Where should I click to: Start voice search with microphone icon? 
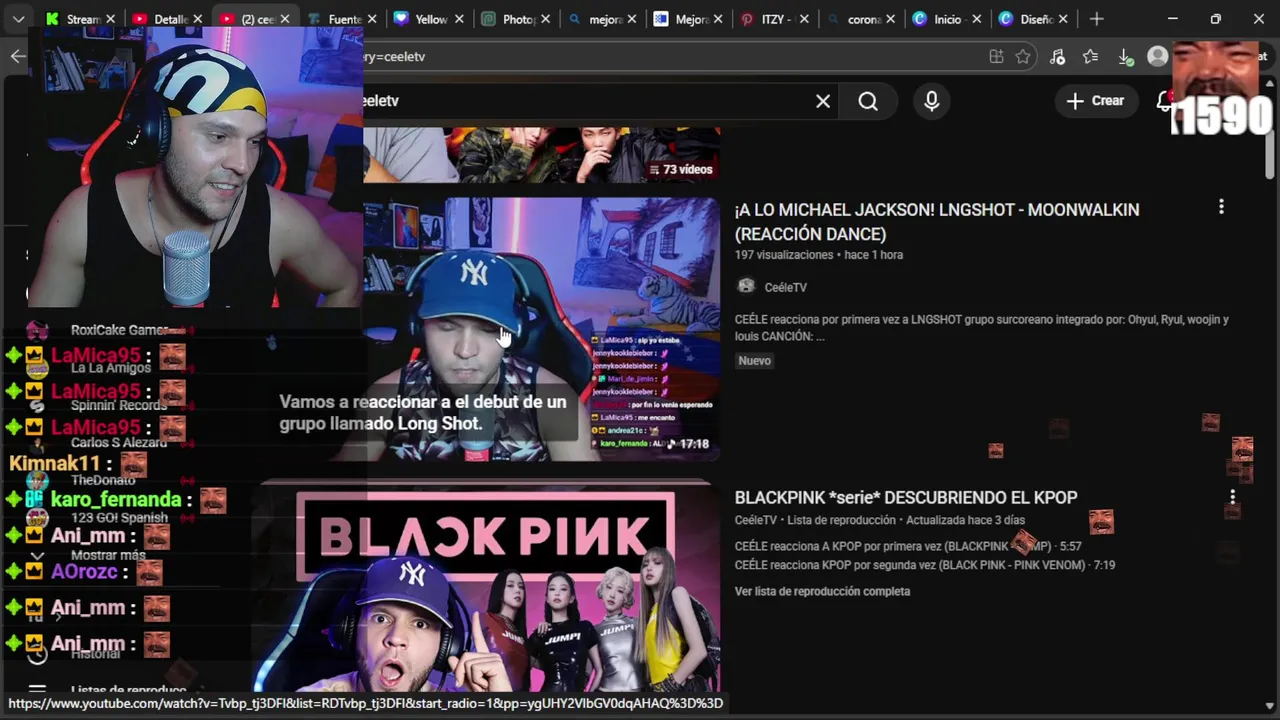pyautogui.click(x=932, y=101)
